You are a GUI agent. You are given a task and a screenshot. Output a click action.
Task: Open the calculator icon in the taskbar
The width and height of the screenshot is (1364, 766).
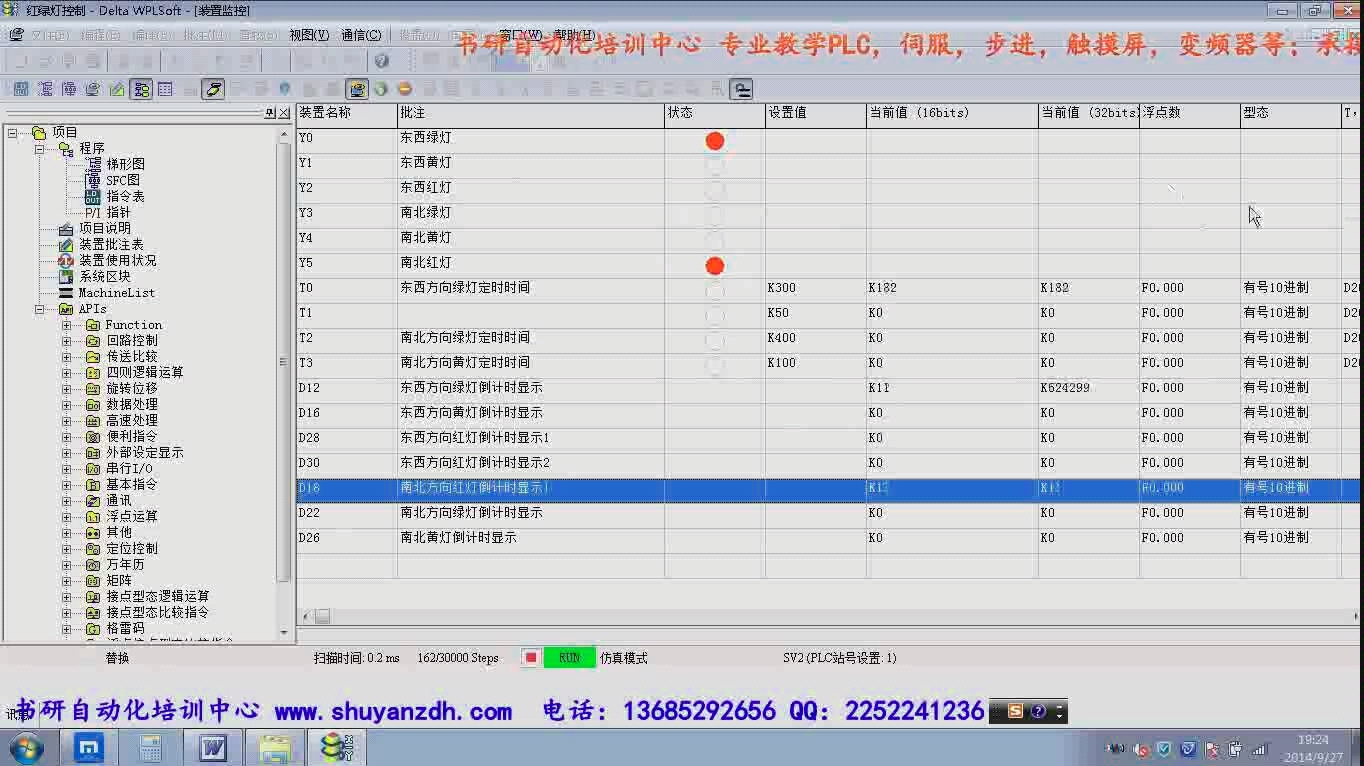point(151,747)
